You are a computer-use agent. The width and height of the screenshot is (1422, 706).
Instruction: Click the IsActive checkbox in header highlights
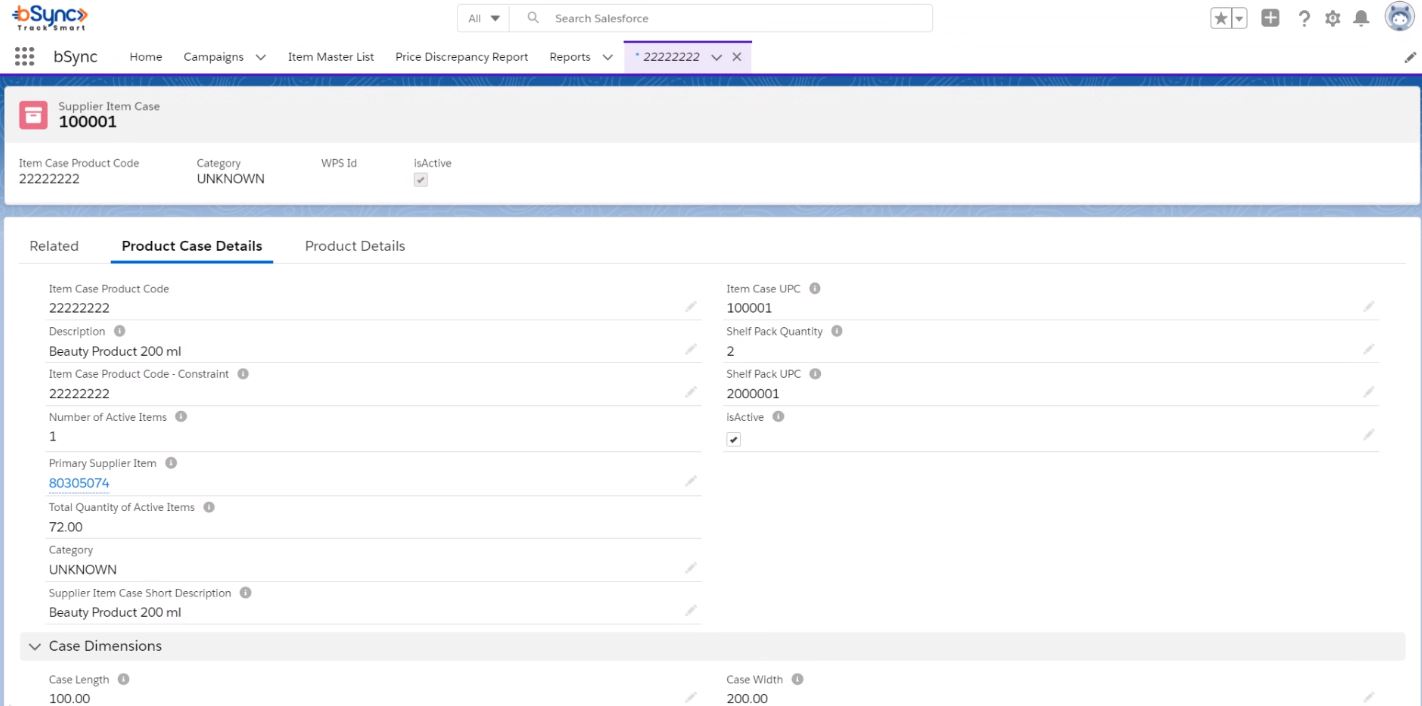pos(421,180)
